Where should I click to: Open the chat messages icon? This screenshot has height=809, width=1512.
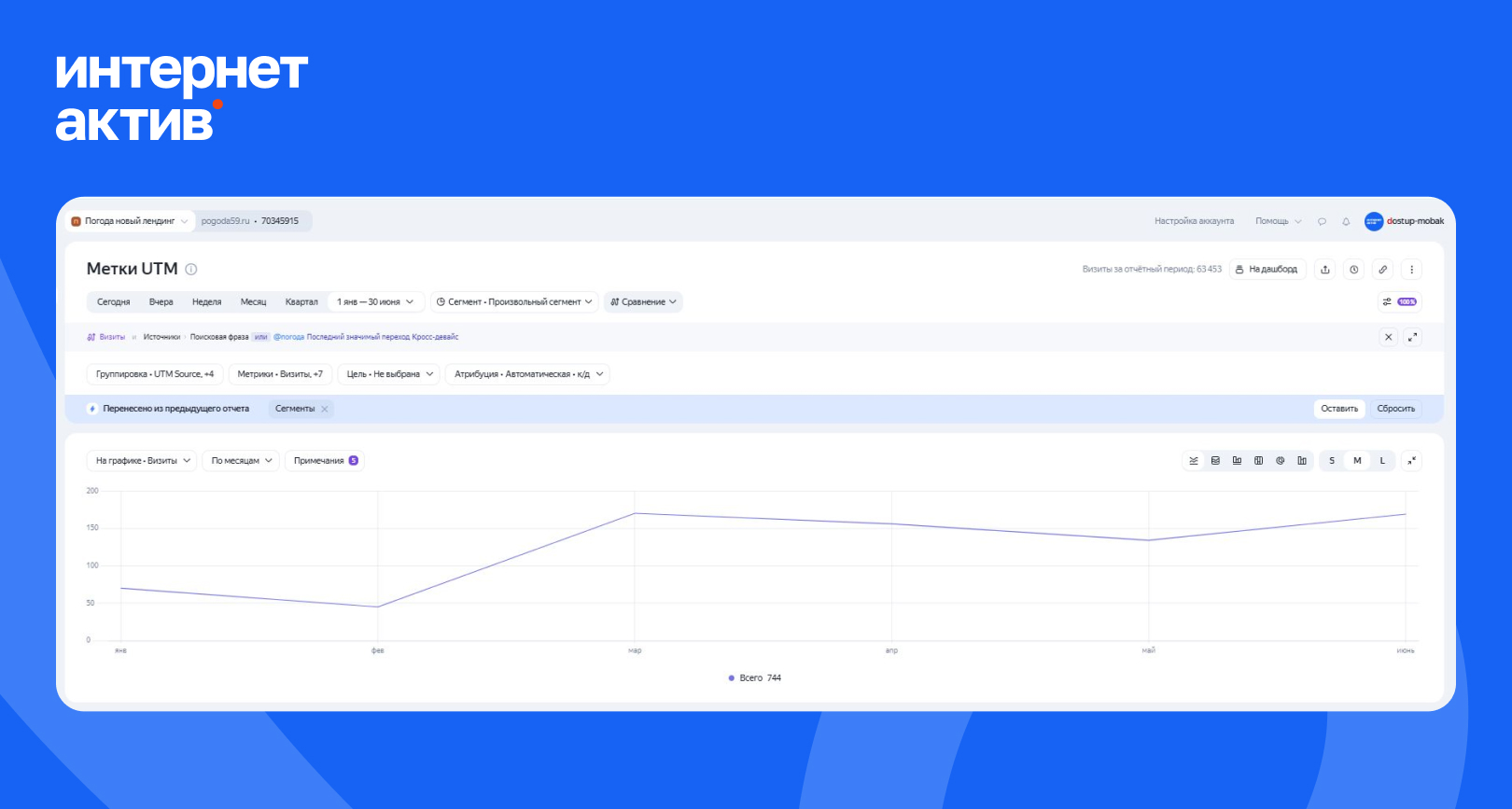[x=1322, y=221]
